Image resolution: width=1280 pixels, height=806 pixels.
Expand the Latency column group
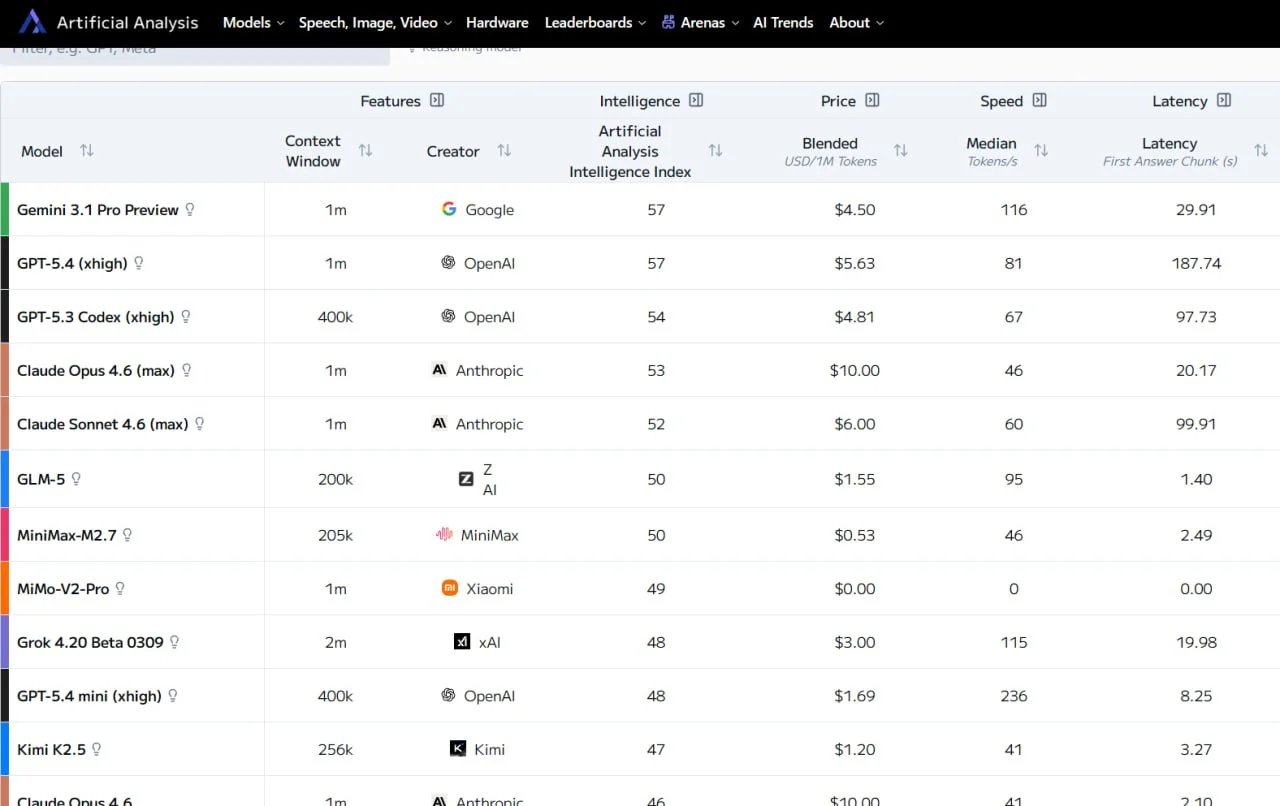[1224, 101]
